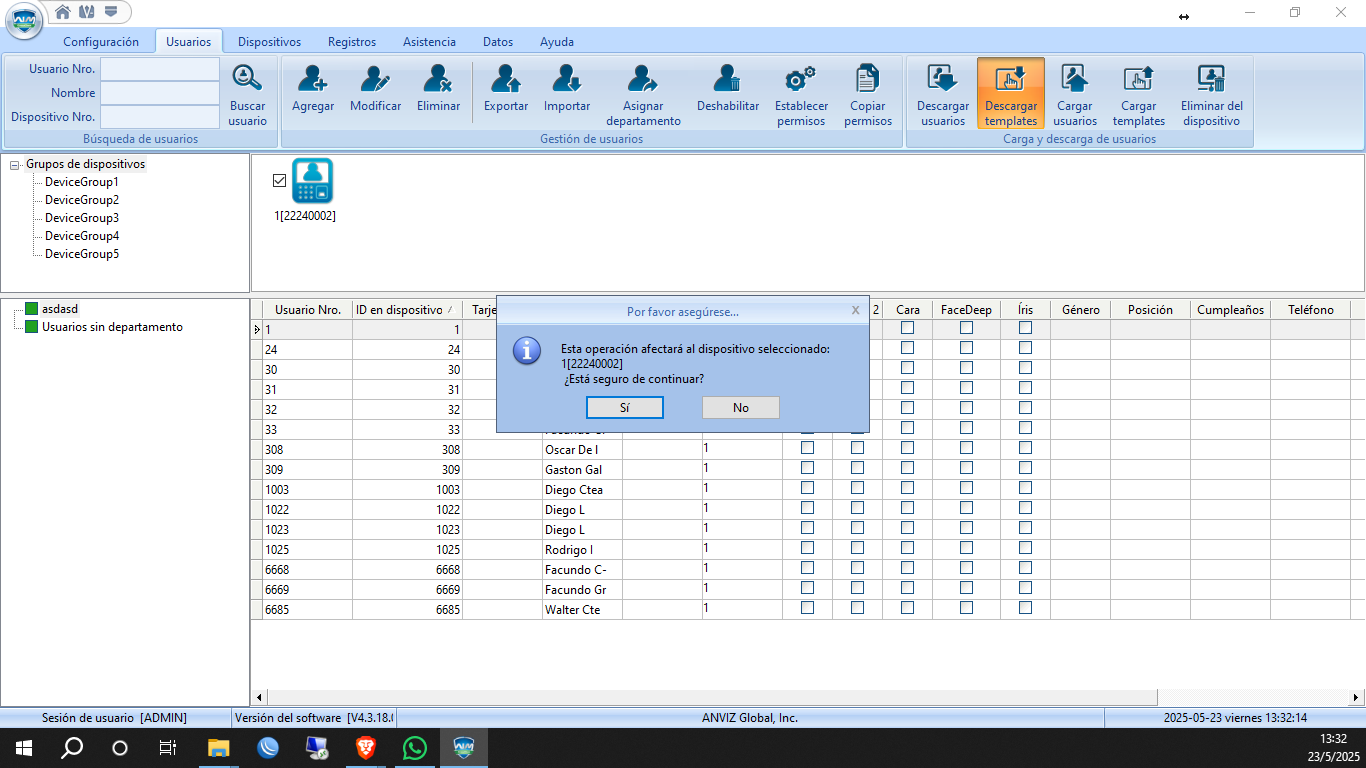Select DeviceGroup1 tree item
The image size is (1366, 768).
tap(82, 182)
